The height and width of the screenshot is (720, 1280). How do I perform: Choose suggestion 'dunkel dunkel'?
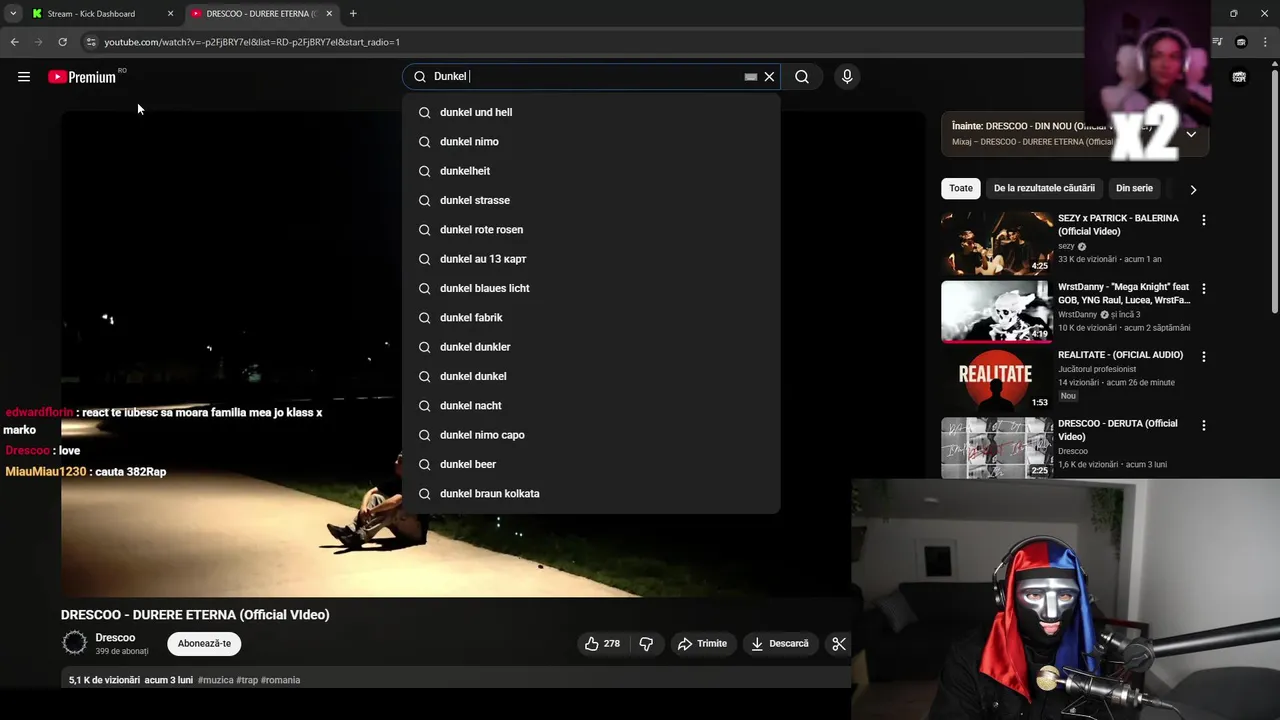(591, 376)
